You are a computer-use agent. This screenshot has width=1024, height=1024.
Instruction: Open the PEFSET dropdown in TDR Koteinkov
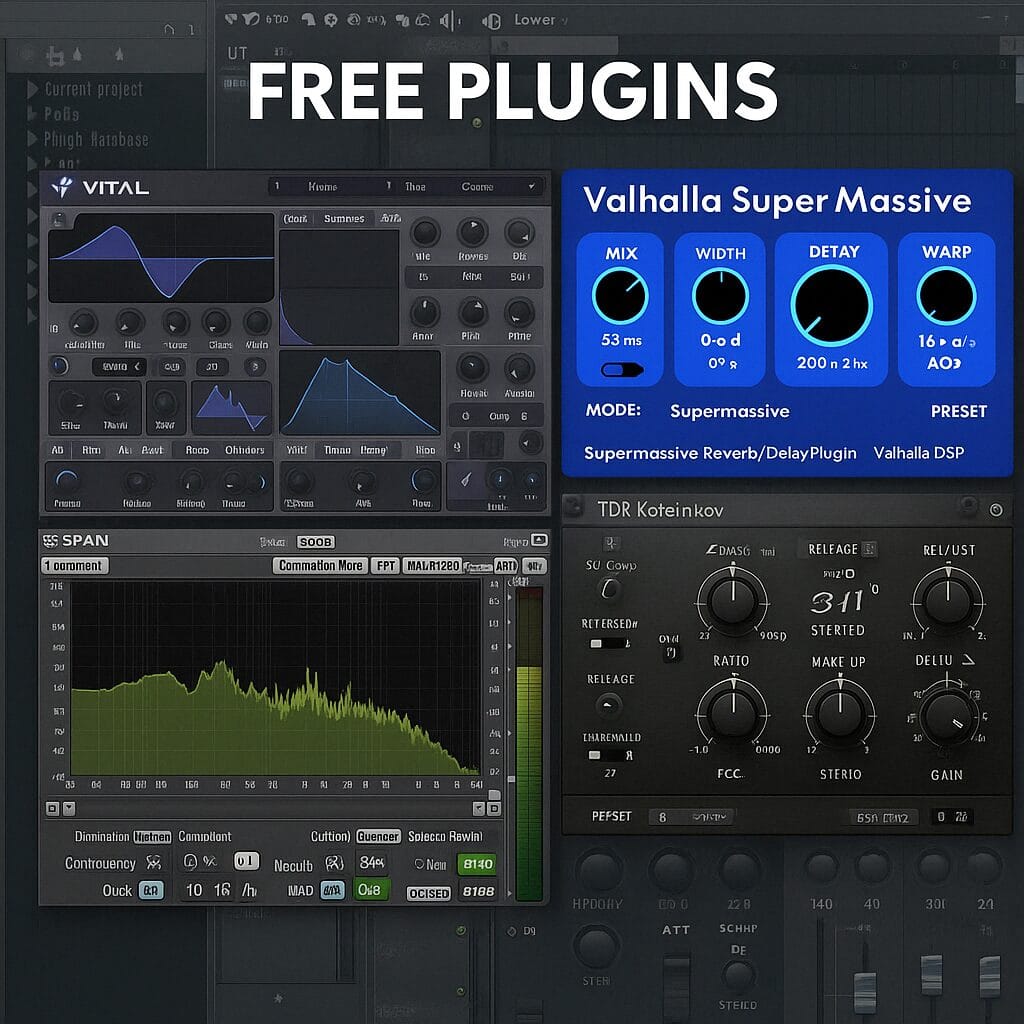tap(692, 816)
